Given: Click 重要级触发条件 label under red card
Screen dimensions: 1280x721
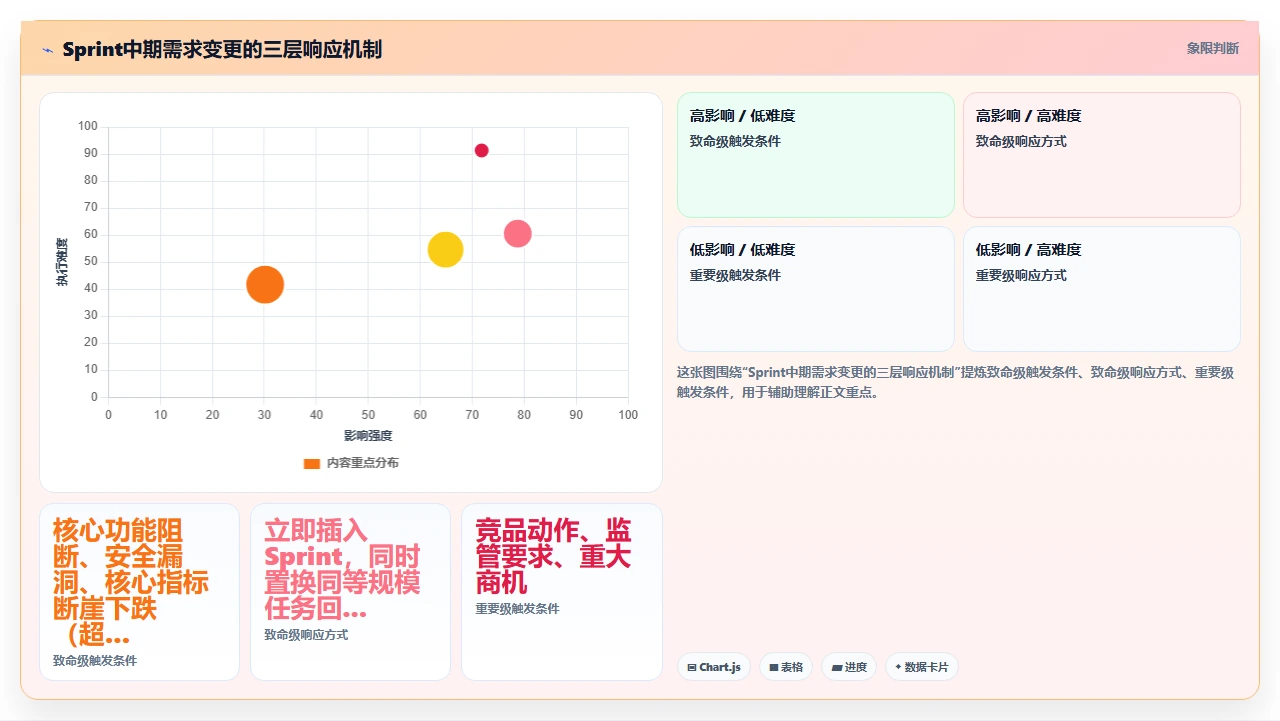Looking at the screenshot, I should [x=517, y=609].
